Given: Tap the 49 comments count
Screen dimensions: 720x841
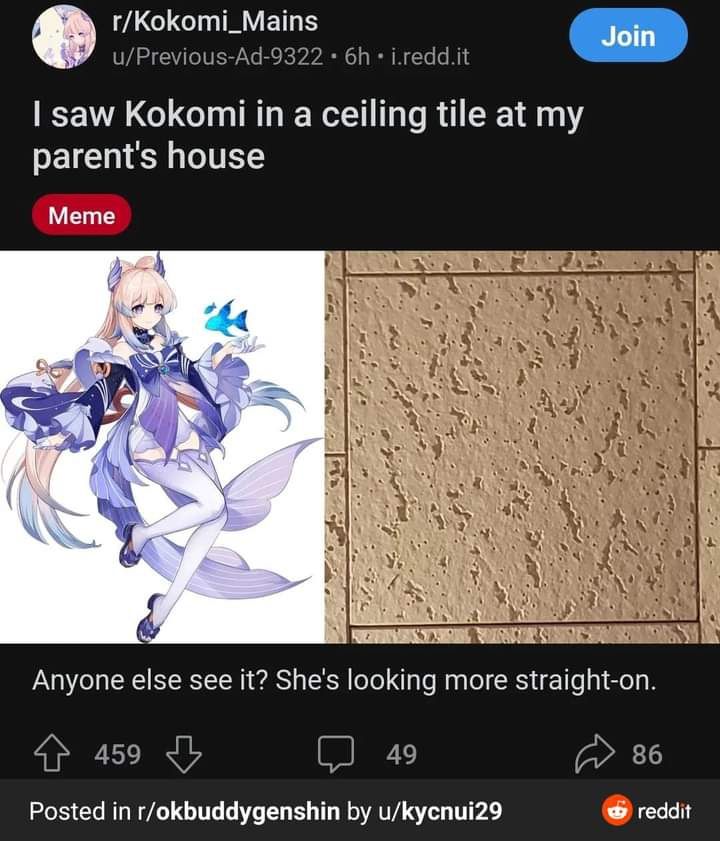Looking at the screenshot, I should tap(401, 754).
